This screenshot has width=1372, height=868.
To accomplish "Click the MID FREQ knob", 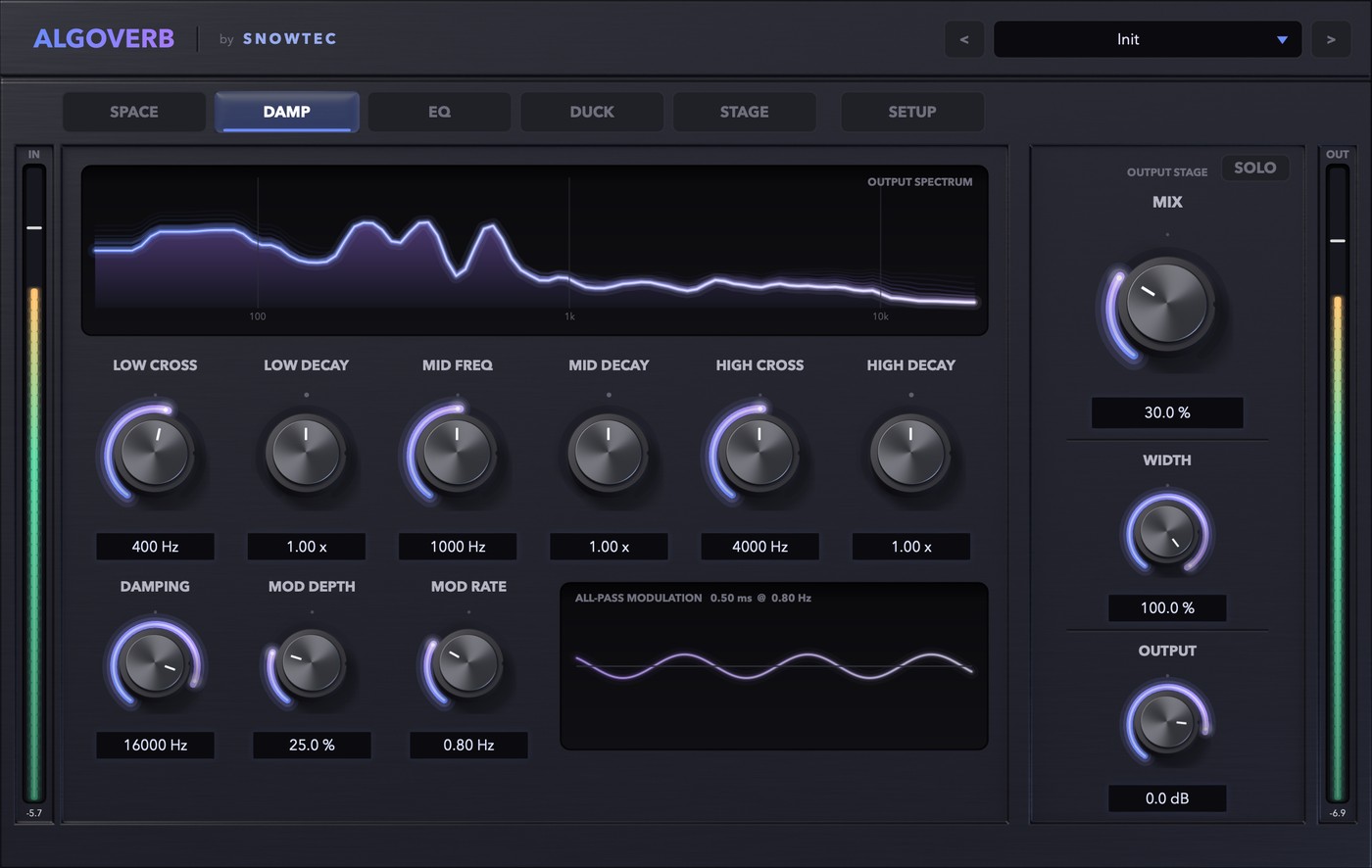I will [x=458, y=453].
